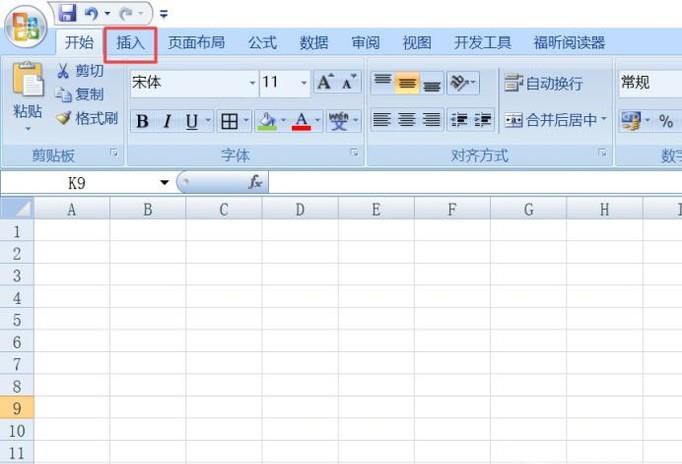Open the 公式 ribbon tab

tap(262, 43)
